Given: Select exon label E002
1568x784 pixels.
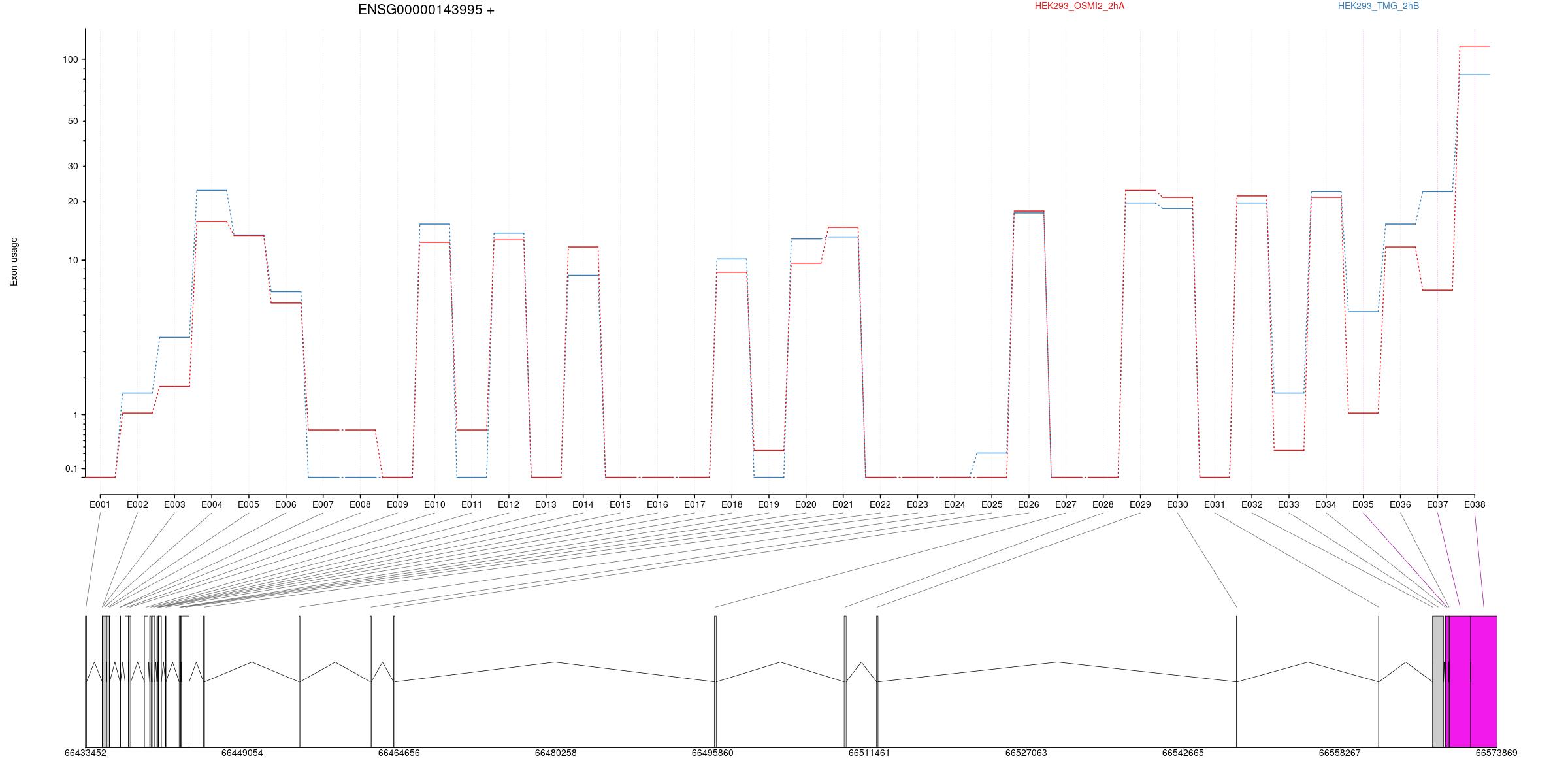Looking at the screenshot, I should (x=137, y=504).
